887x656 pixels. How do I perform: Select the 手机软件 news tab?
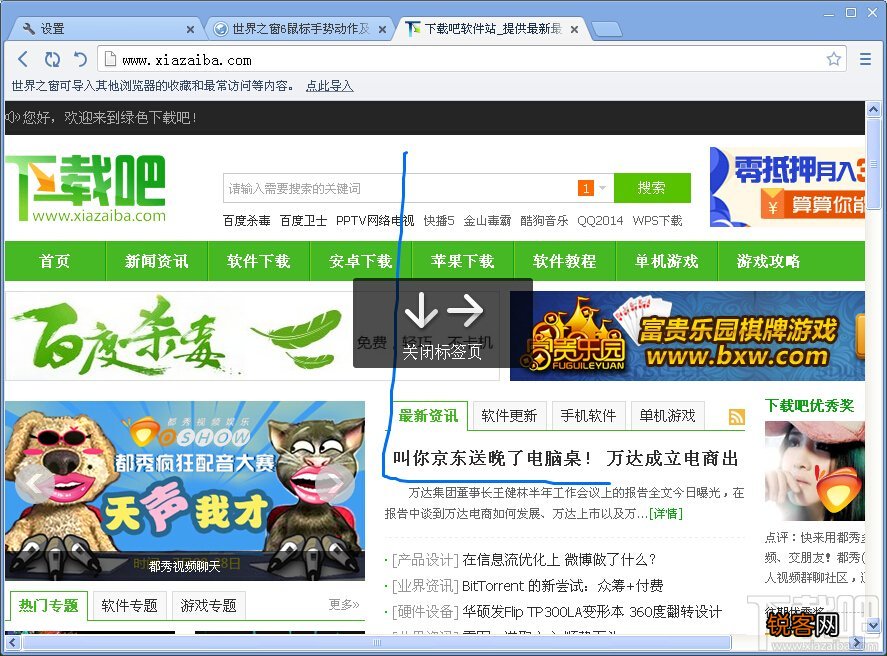coord(588,416)
